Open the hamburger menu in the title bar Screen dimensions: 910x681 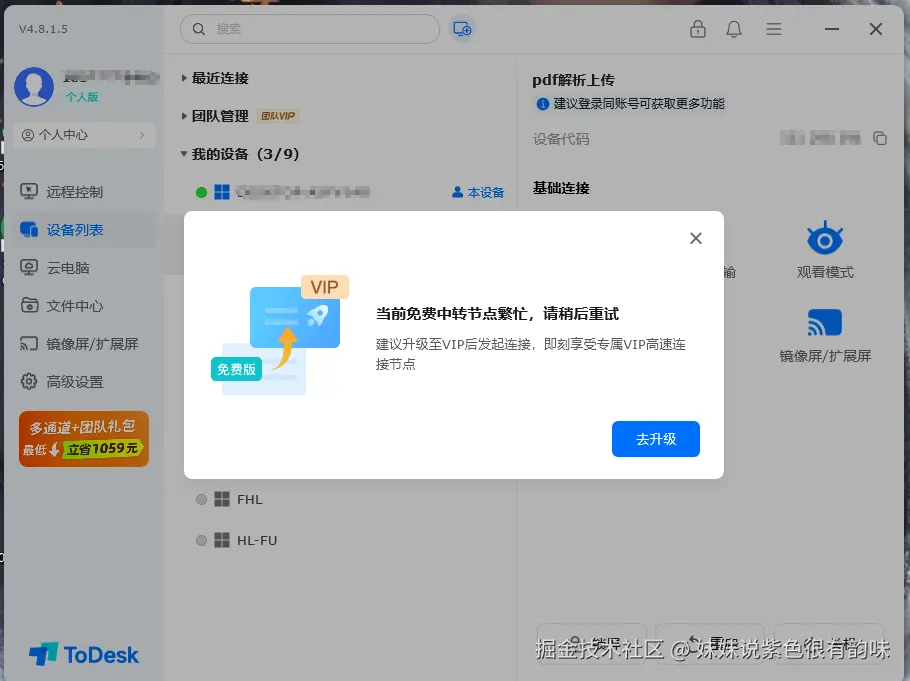(773, 29)
